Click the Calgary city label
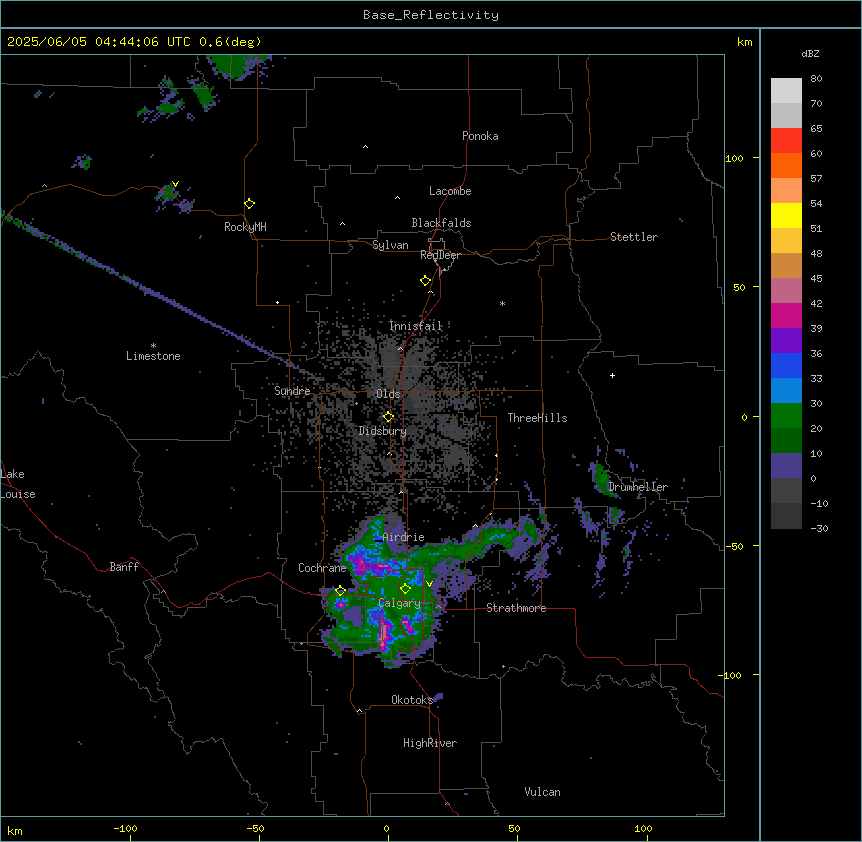This screenshot has height=842, width=862. tap(399, 603)
